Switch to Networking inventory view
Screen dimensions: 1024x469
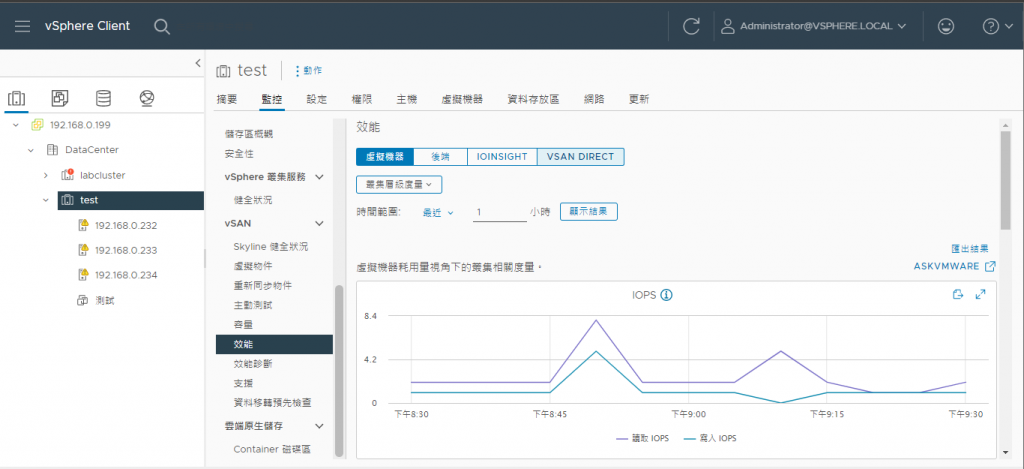point(147,99)
